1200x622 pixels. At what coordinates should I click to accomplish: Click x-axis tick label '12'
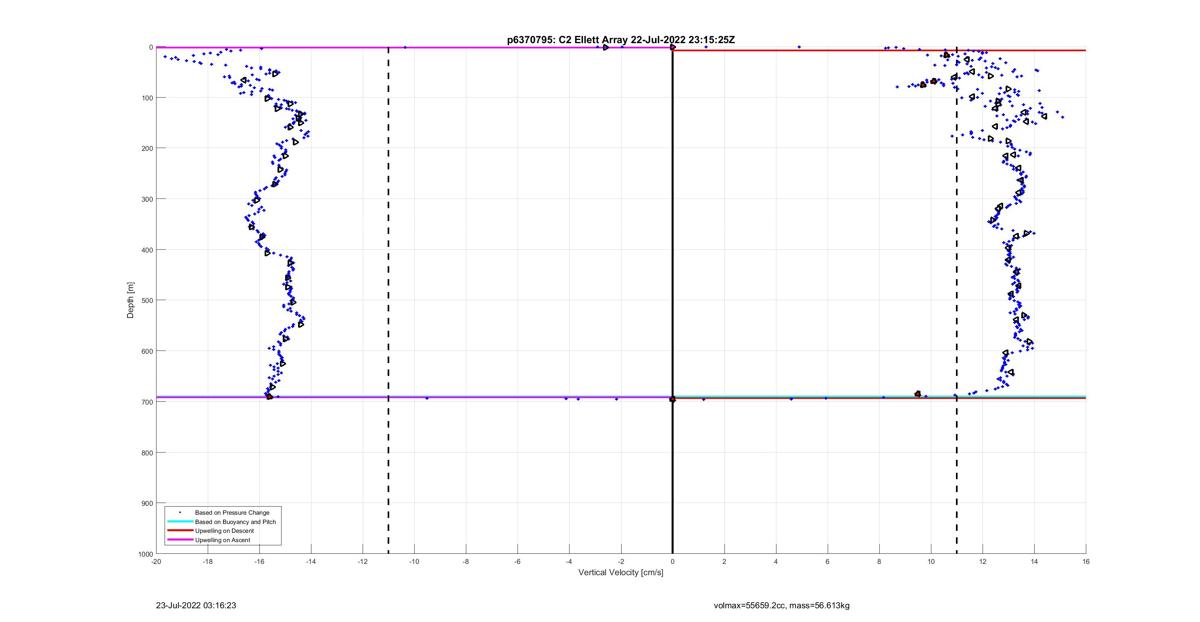point(983,562)
